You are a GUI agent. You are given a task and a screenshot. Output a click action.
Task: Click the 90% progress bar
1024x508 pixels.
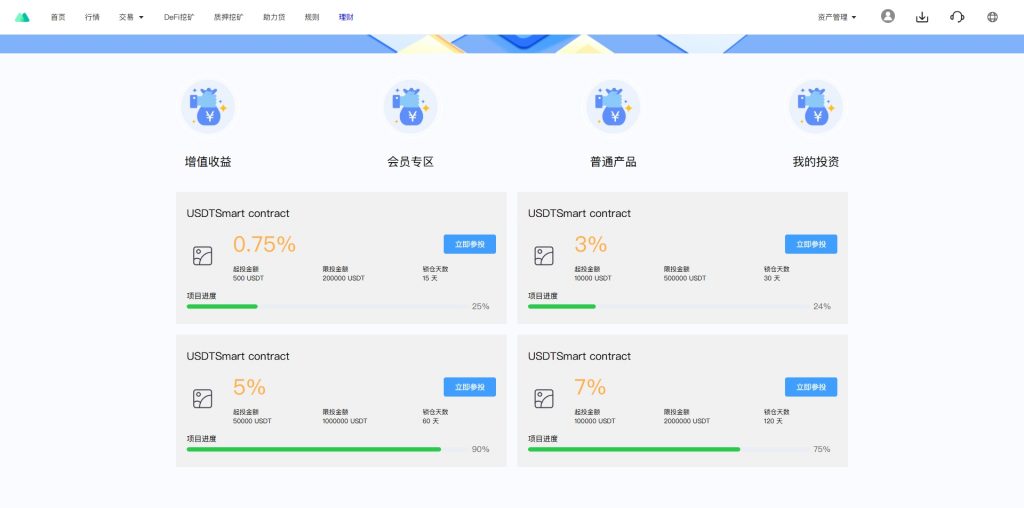(328, 449)
